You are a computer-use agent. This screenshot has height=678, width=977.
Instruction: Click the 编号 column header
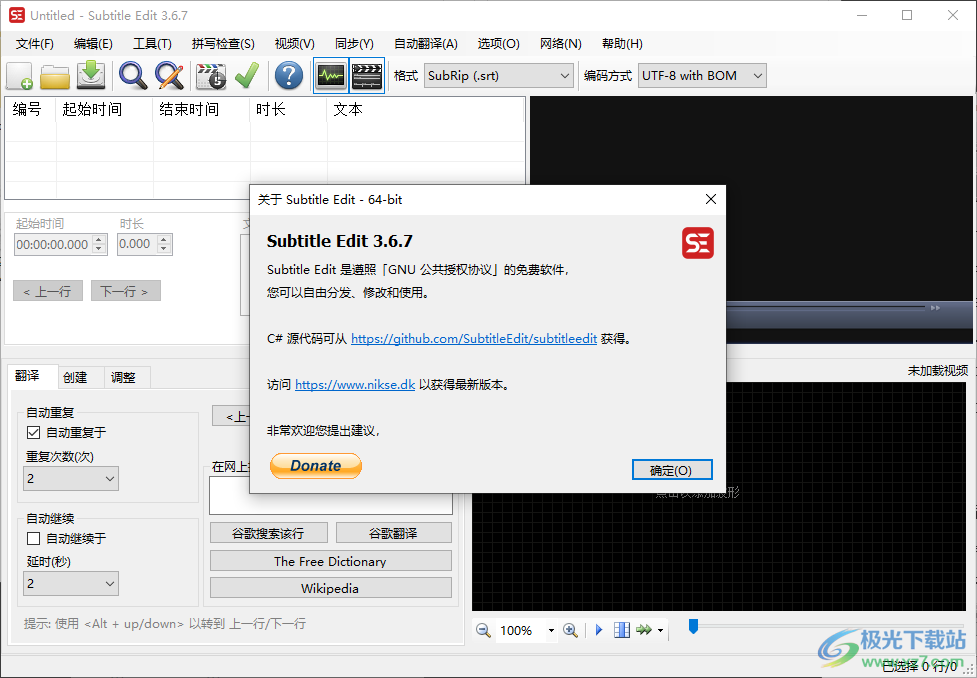pos(31,110)
